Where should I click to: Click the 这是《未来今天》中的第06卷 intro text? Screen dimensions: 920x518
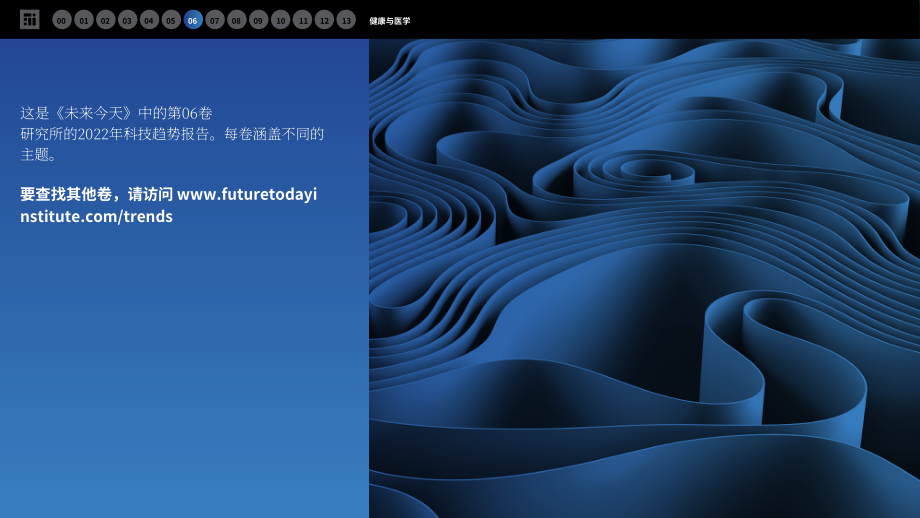(x=116, y=113)
